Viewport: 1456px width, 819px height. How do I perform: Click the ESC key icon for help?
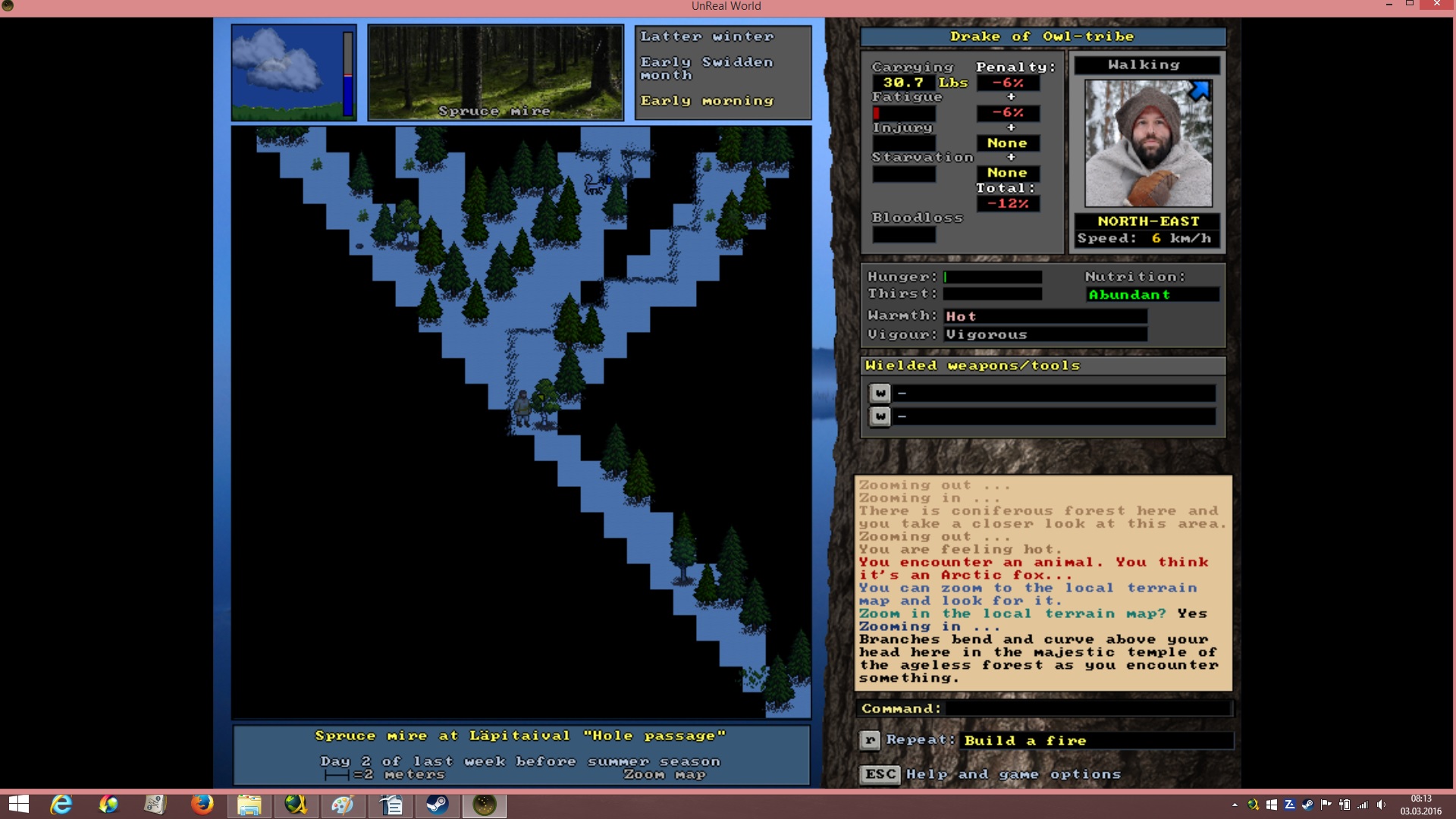coord(880,774)
